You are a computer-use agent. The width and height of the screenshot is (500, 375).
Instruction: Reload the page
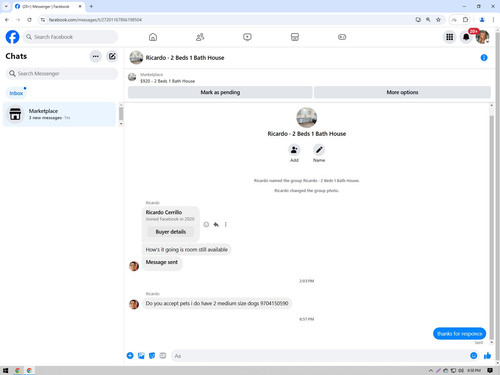pyautogui.click(x=29, y=20)
